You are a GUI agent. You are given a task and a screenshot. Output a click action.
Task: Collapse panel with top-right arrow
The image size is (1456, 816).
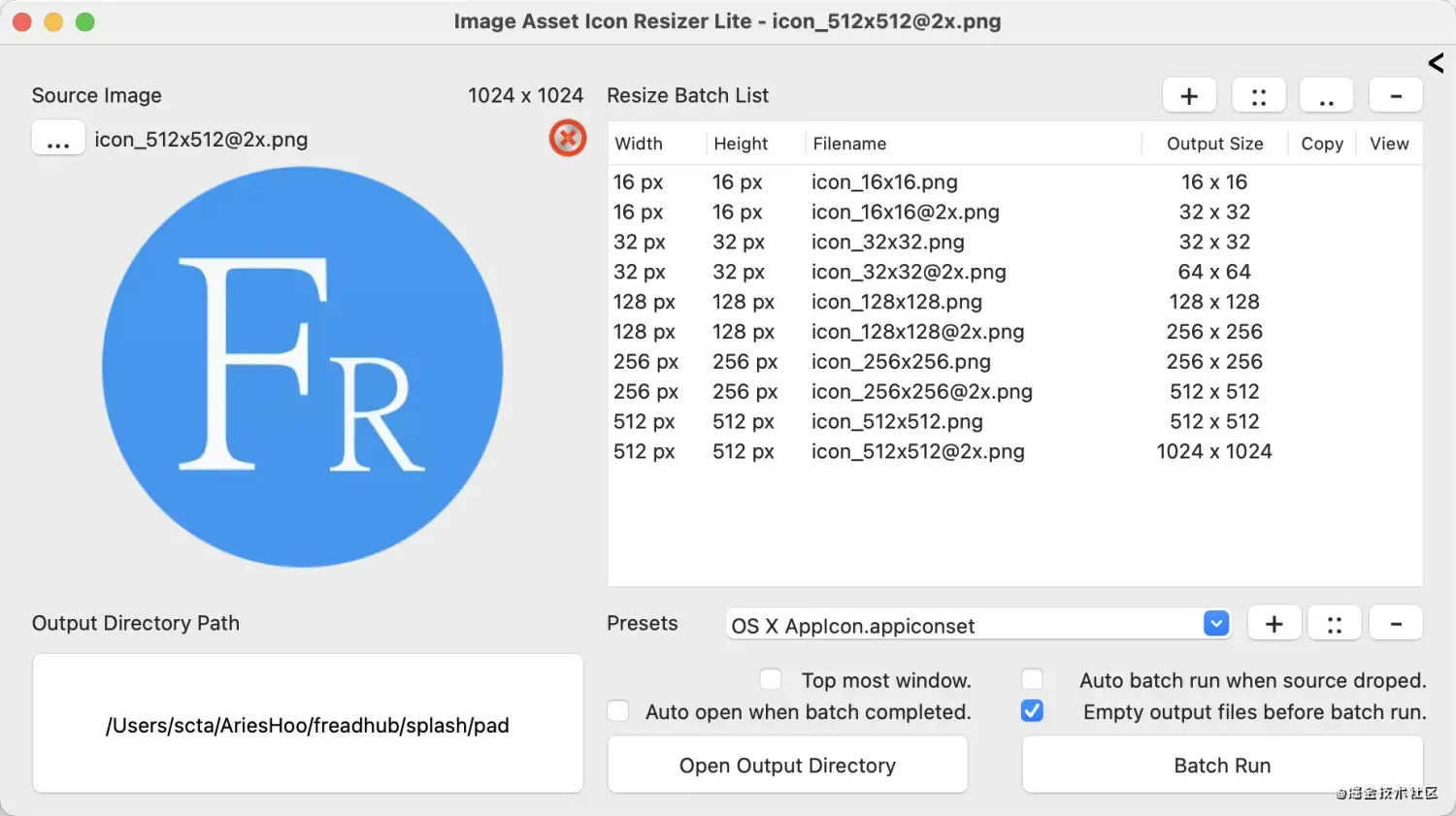(1436, 63)
